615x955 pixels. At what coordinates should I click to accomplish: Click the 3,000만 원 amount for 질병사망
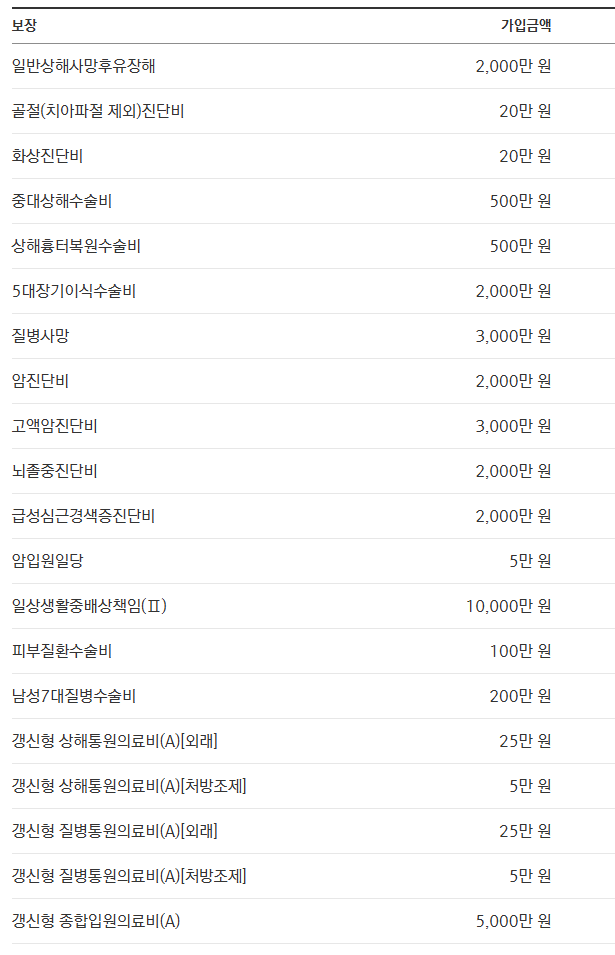513,336
